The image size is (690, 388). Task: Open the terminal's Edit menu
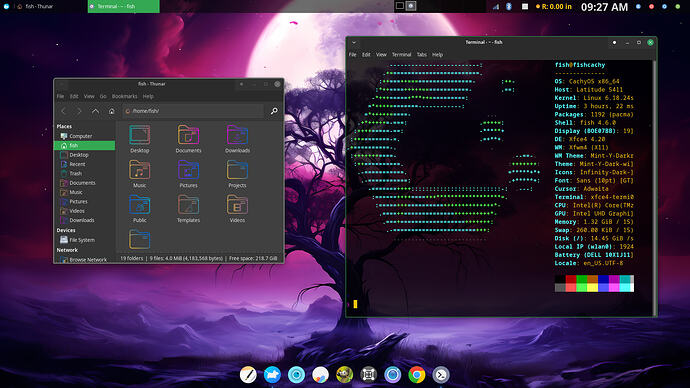[x=366, y=55]
